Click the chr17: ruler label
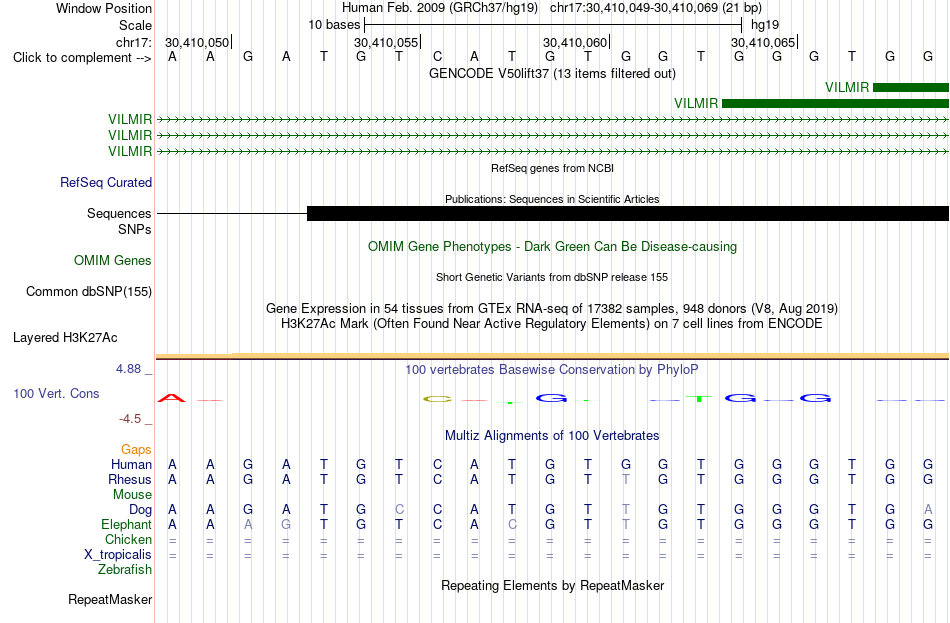Viewport: 950px width, 623px height. (x=133, y=42)
